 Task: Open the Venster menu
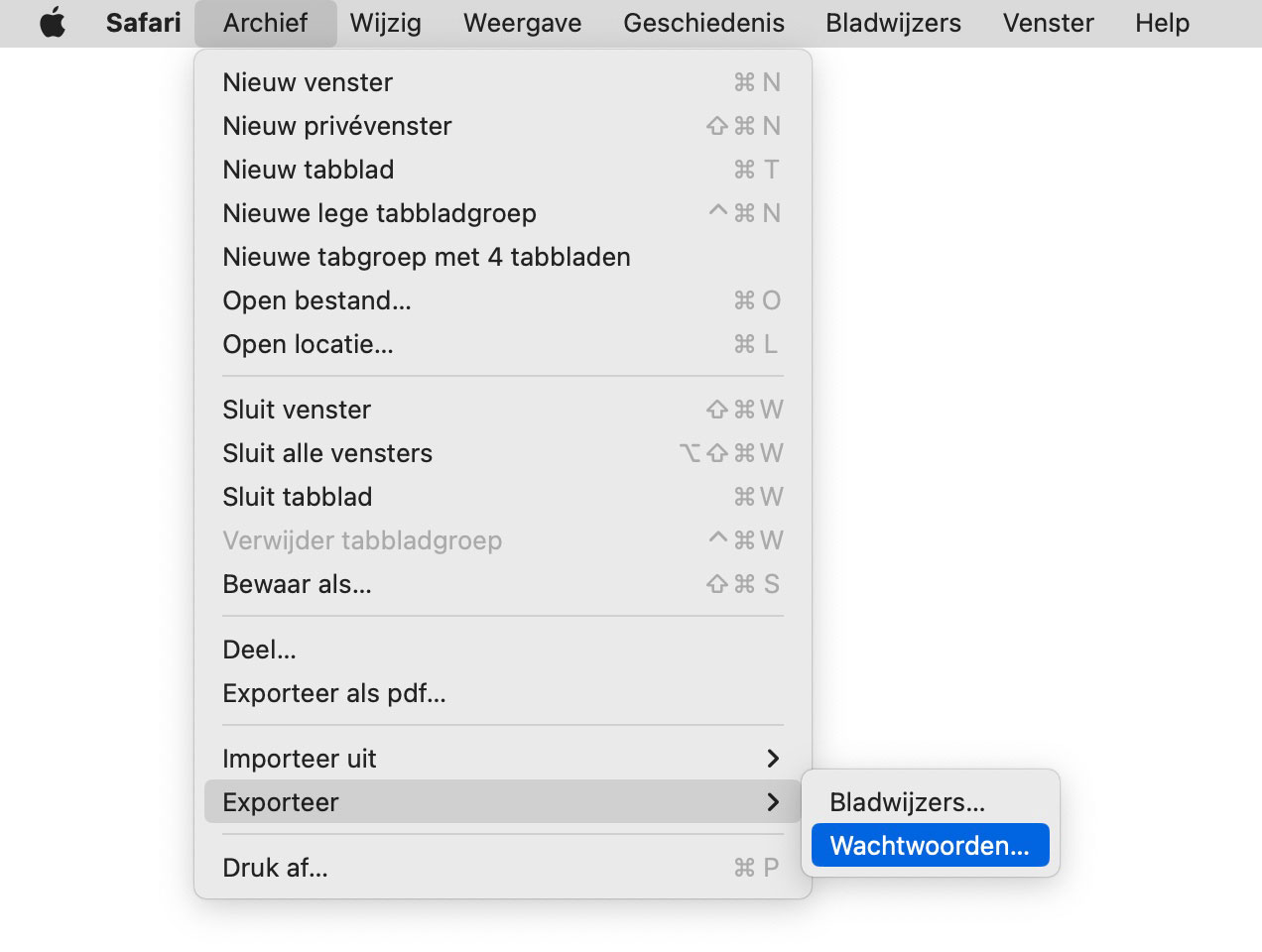[x=1048, y=23]
